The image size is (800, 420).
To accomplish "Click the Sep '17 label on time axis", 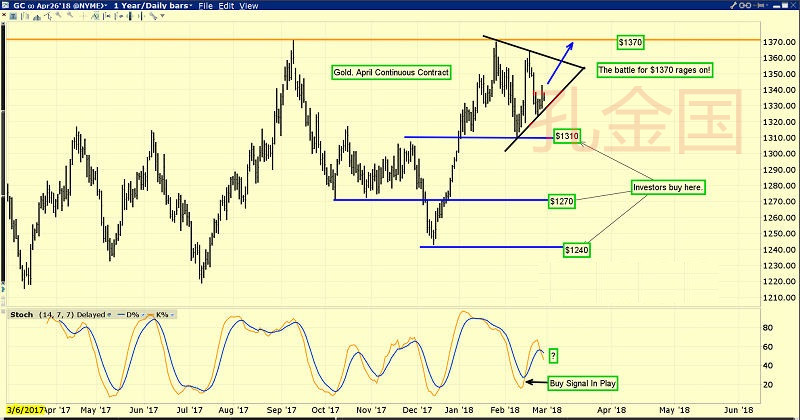I will click(x=282, y=410).
